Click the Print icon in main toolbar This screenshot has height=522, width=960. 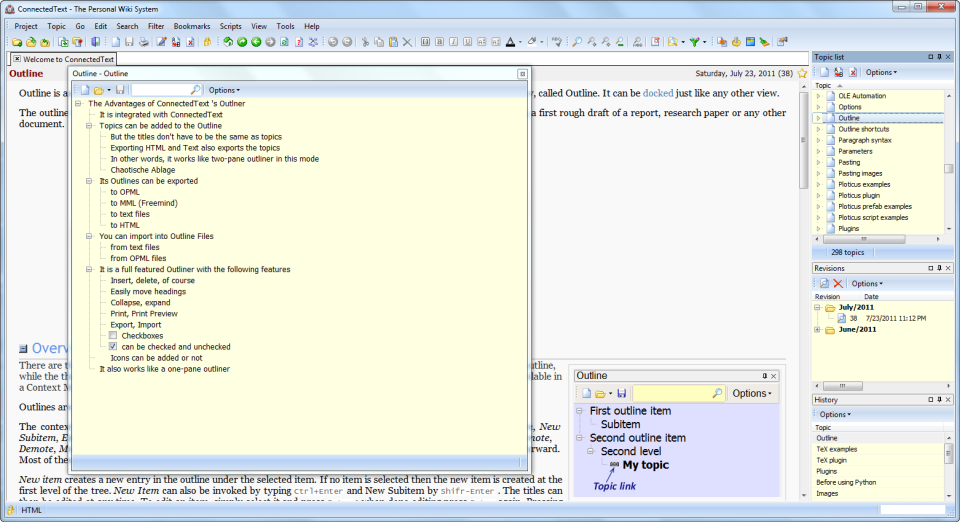pos(143,42)
